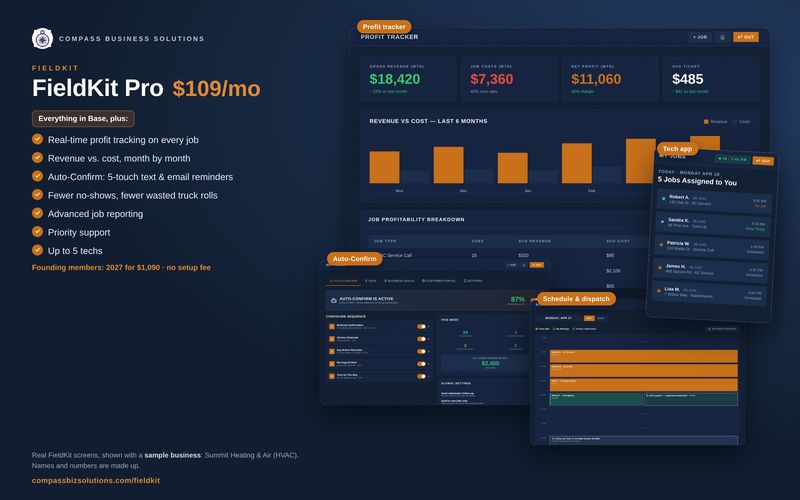Open the Settings tab in the Auto-Confirm window
This screenshot has width=800, height=500.
click(473, 281)
